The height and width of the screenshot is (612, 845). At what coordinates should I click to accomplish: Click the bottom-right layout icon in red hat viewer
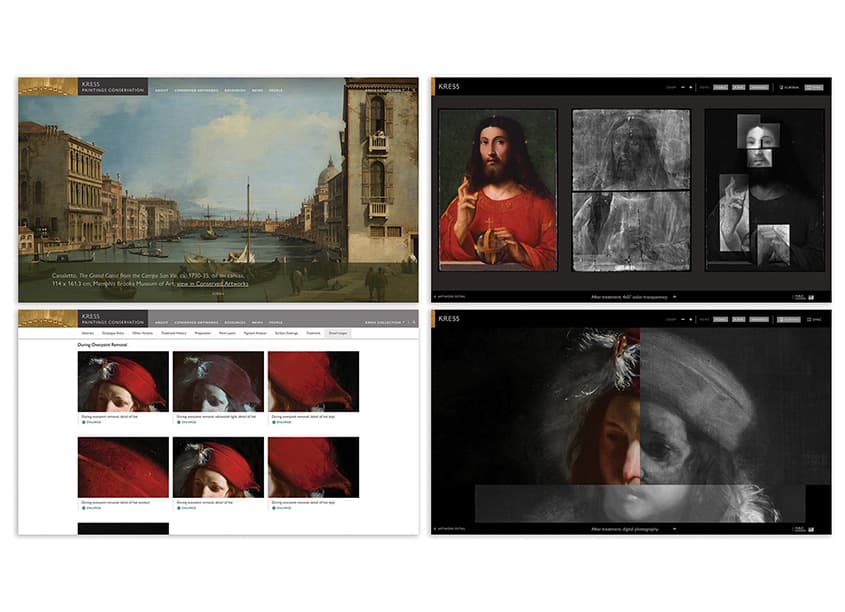(x=811, y=530)
